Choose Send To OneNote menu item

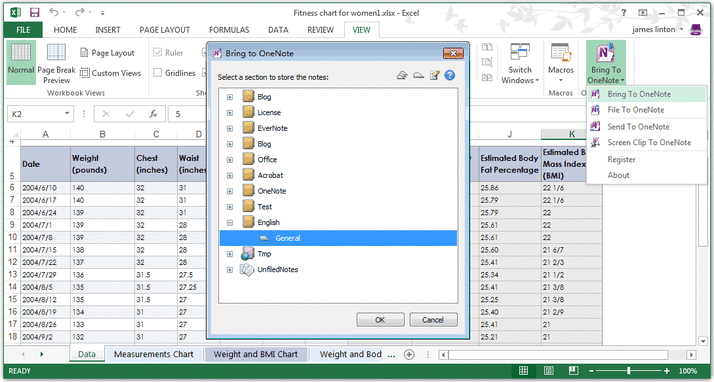(638, 127)
